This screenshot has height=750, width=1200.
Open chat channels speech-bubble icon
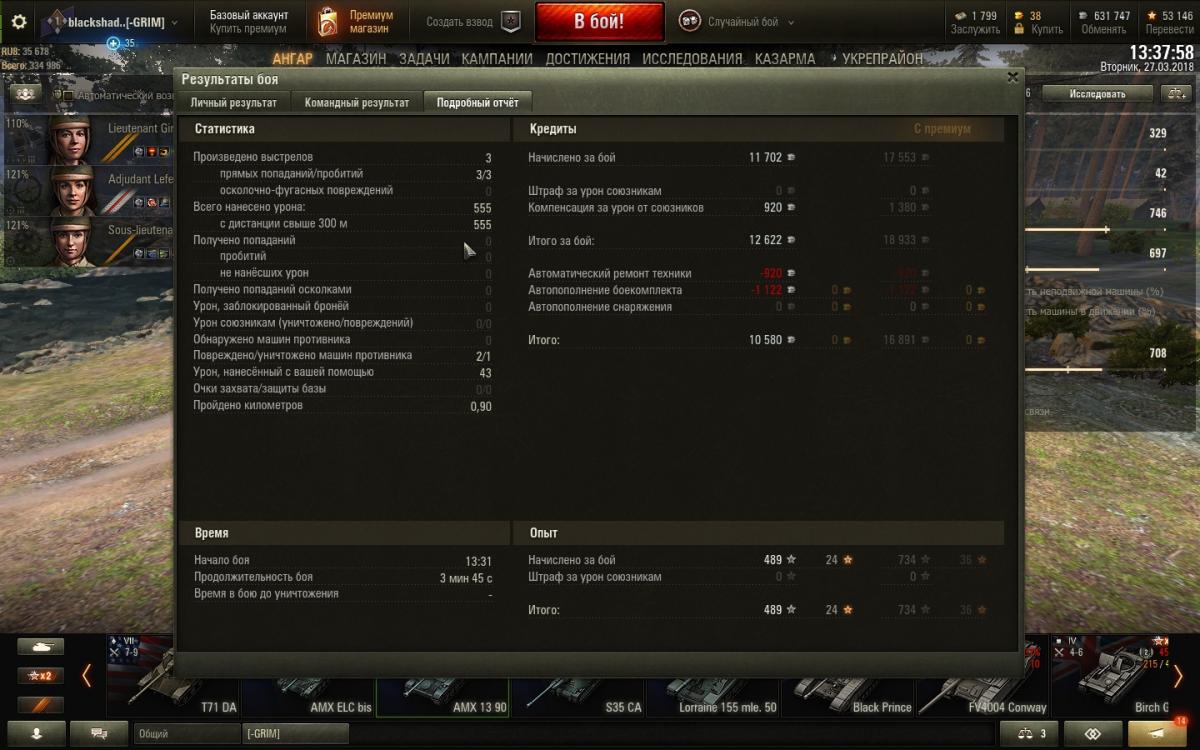tap(98, 733)
